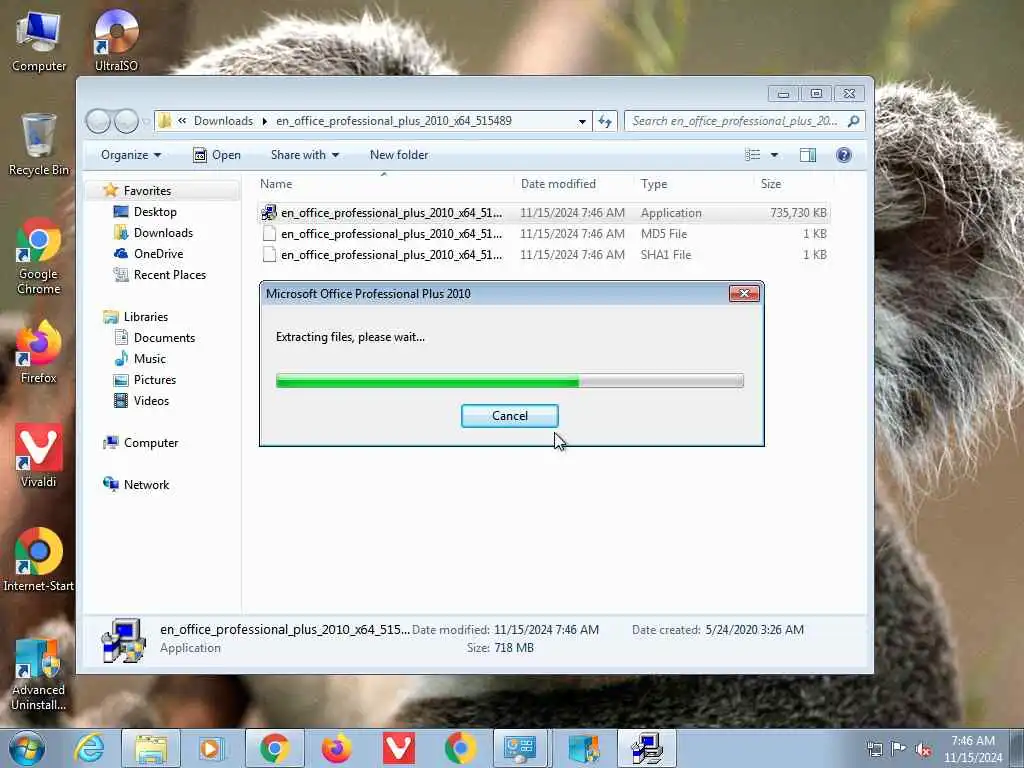The image size is (1024, 768).
Task: Open the Windows Start menu
Action: (x=27, y=748)
